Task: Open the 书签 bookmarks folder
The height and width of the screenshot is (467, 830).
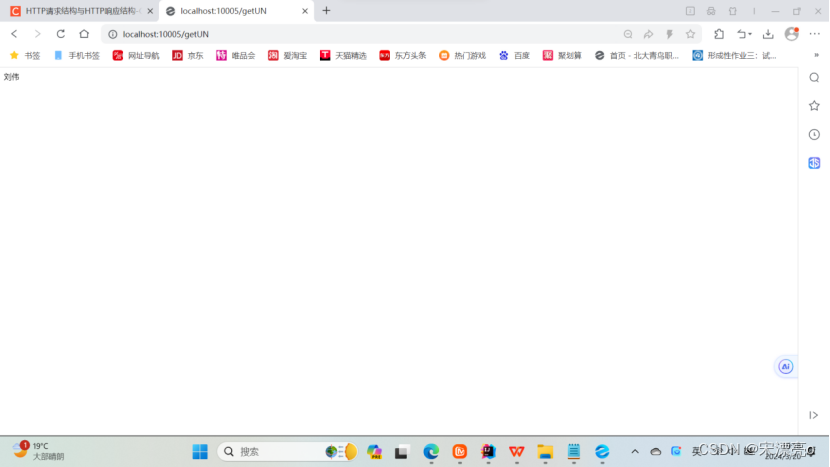Action: click(25, 55)
